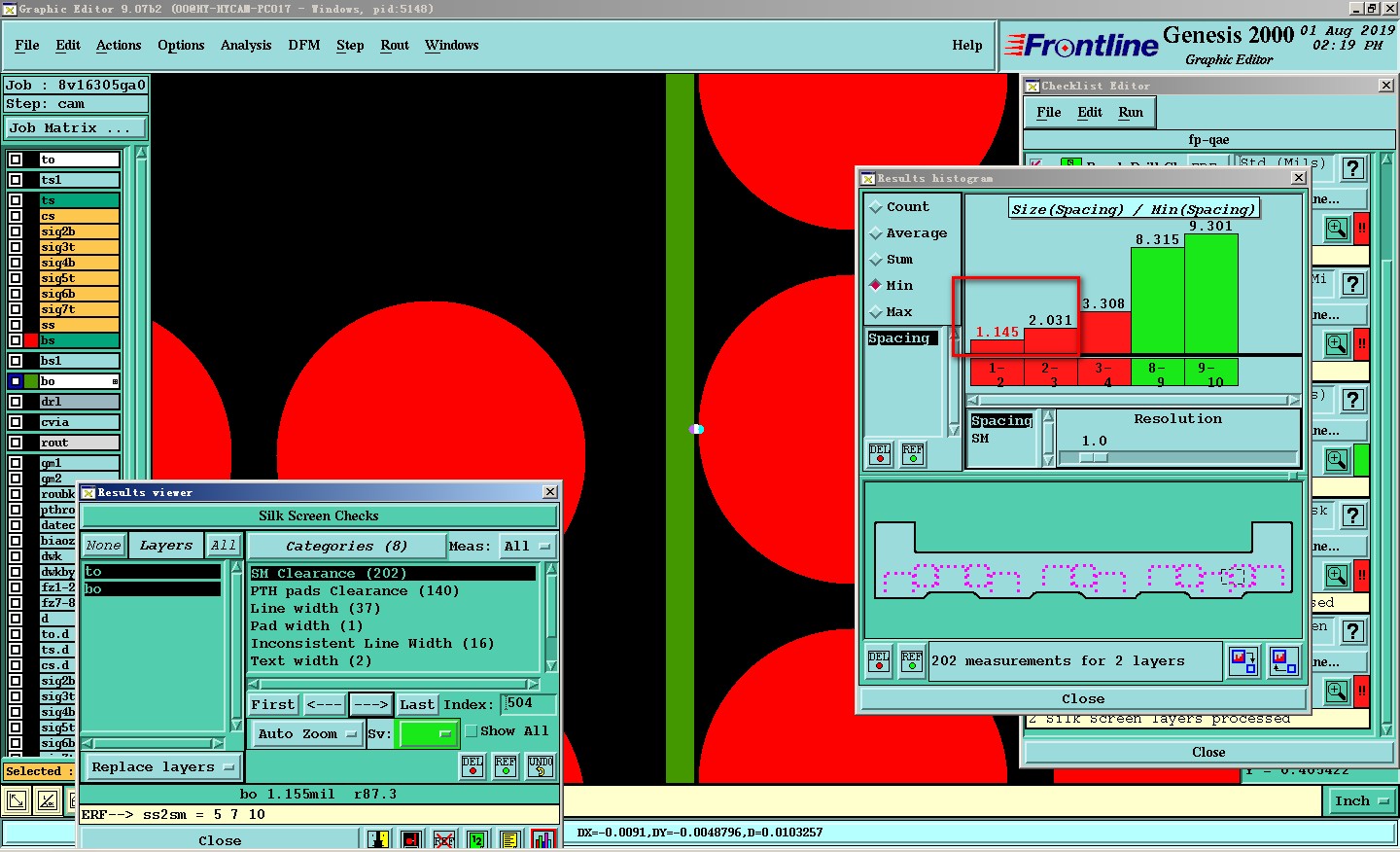Open the Actions menu
1400x852 pixels.
click(119, 46)
